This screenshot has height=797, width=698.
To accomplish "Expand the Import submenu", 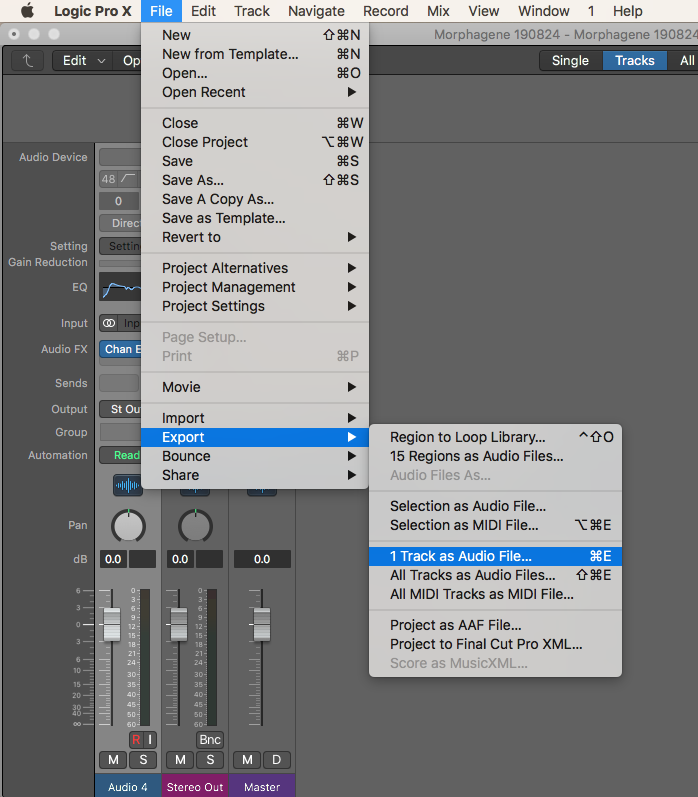I will pos(255,418).
